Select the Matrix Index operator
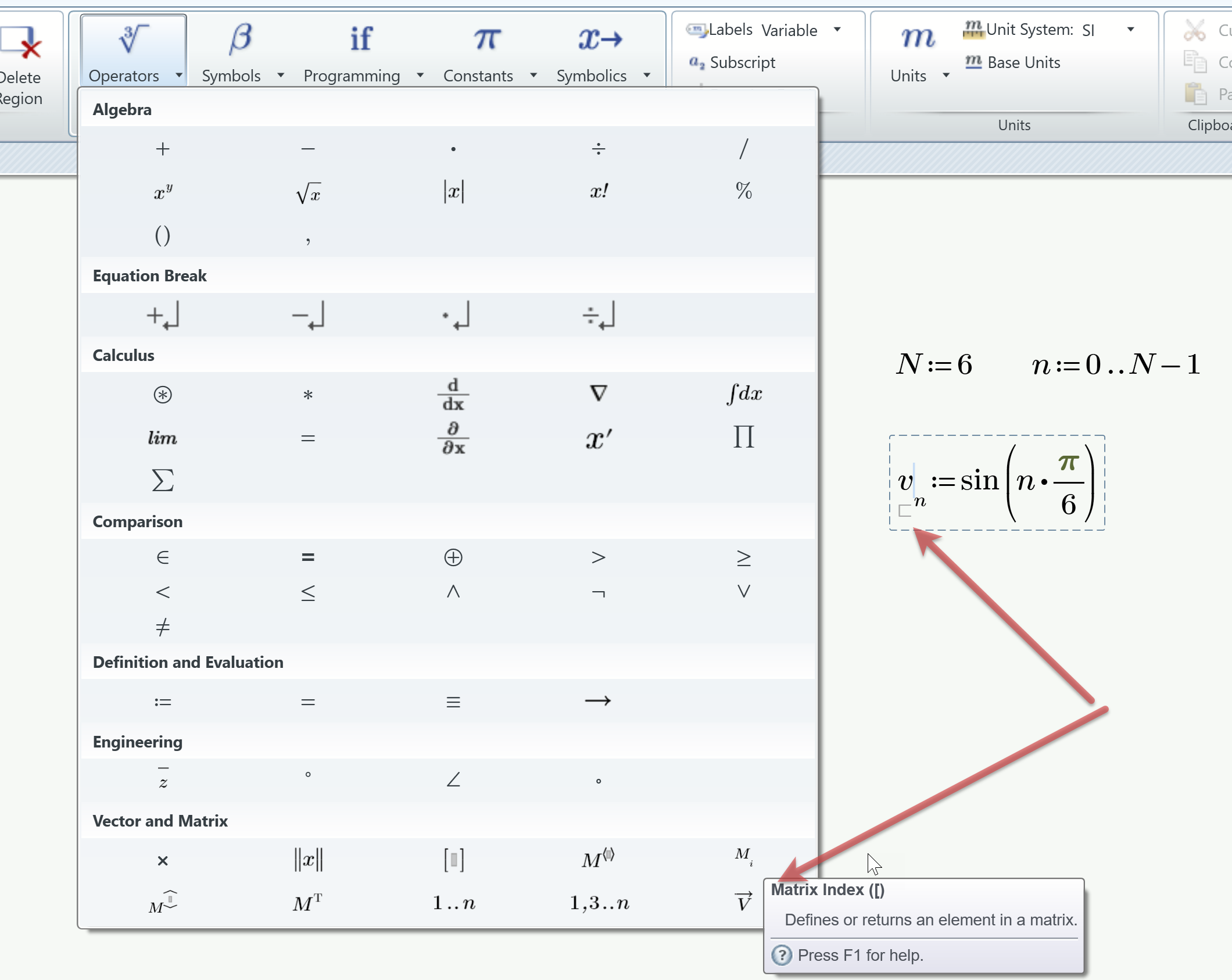This screenshot has width=1232, height=980. pos(743,858)
